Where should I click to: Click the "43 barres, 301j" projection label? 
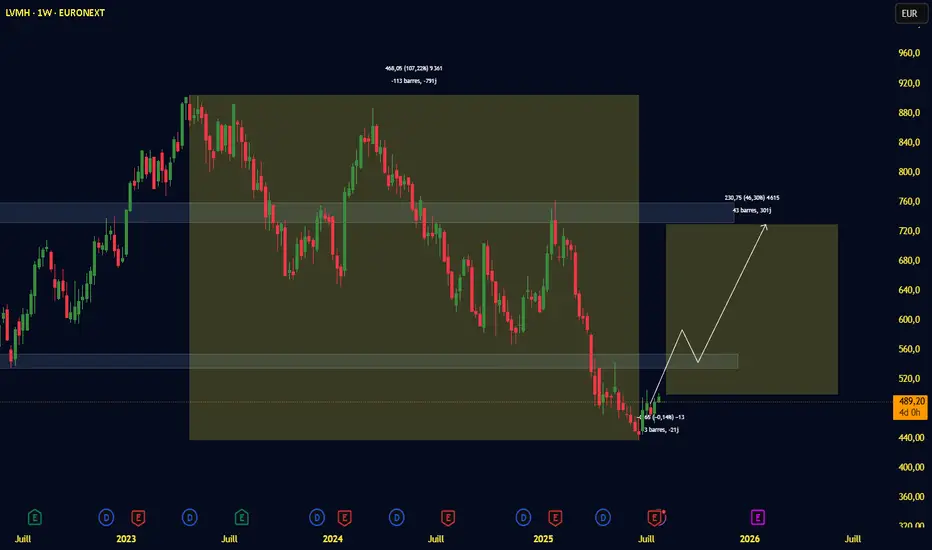[752, 210]
